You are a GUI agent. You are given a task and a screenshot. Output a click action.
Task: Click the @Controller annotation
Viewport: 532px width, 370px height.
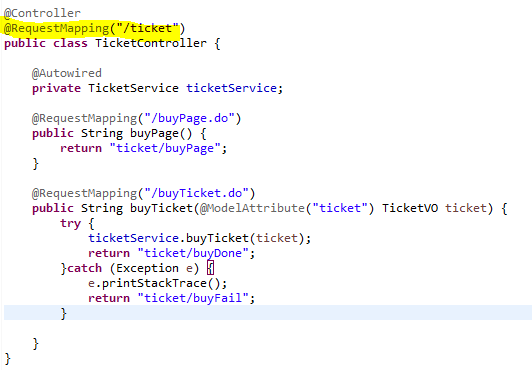42,13
